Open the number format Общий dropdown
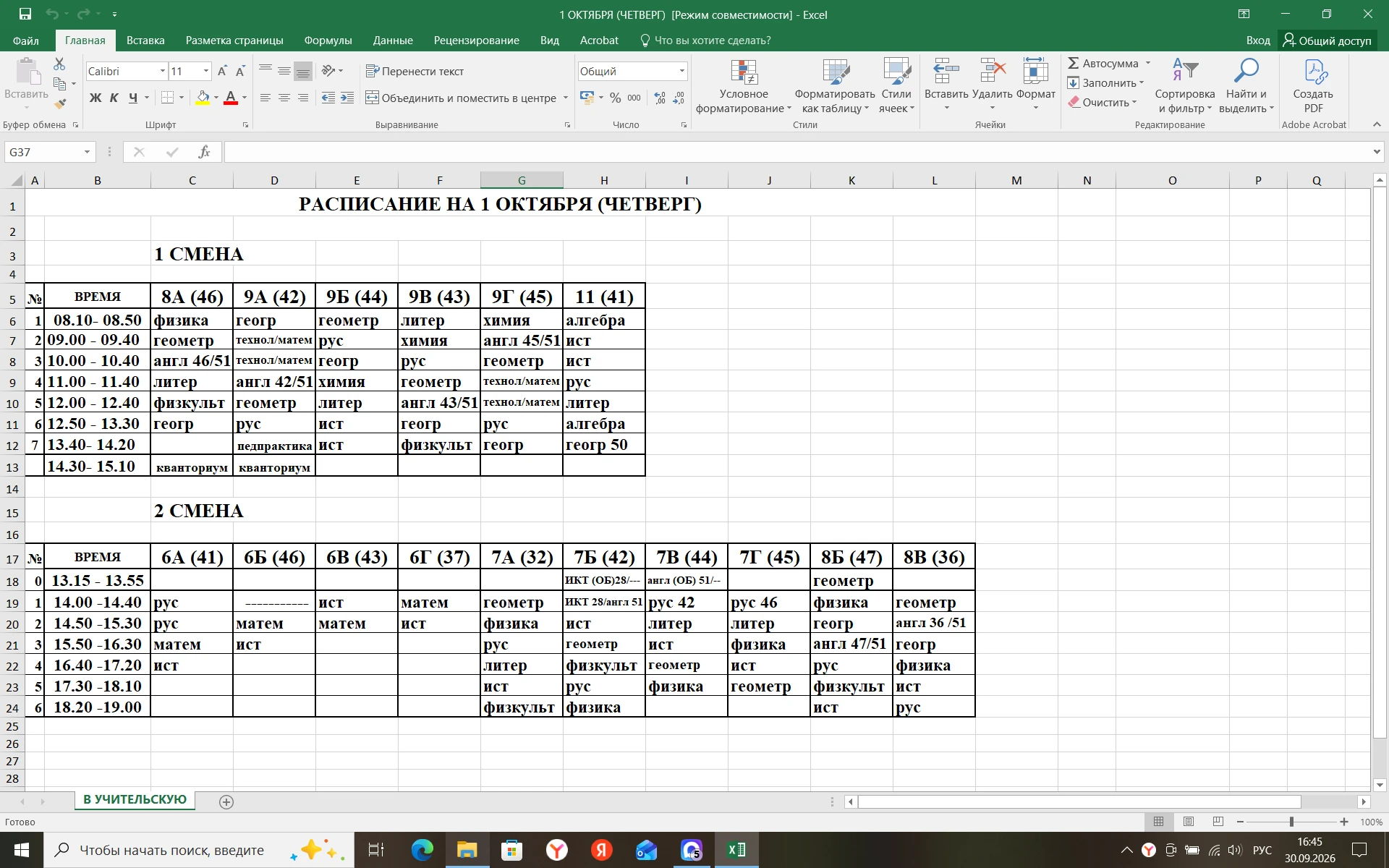 [681, 71]
